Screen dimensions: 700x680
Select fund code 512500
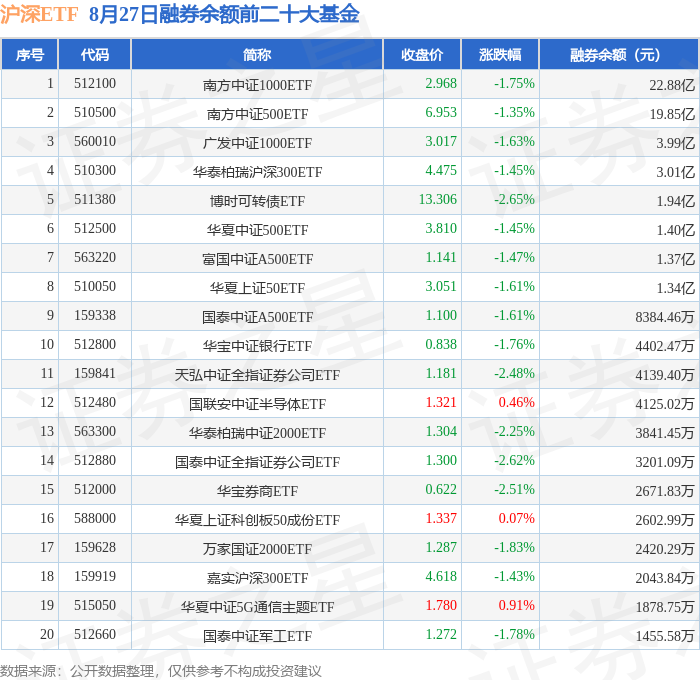click(95, 229)
